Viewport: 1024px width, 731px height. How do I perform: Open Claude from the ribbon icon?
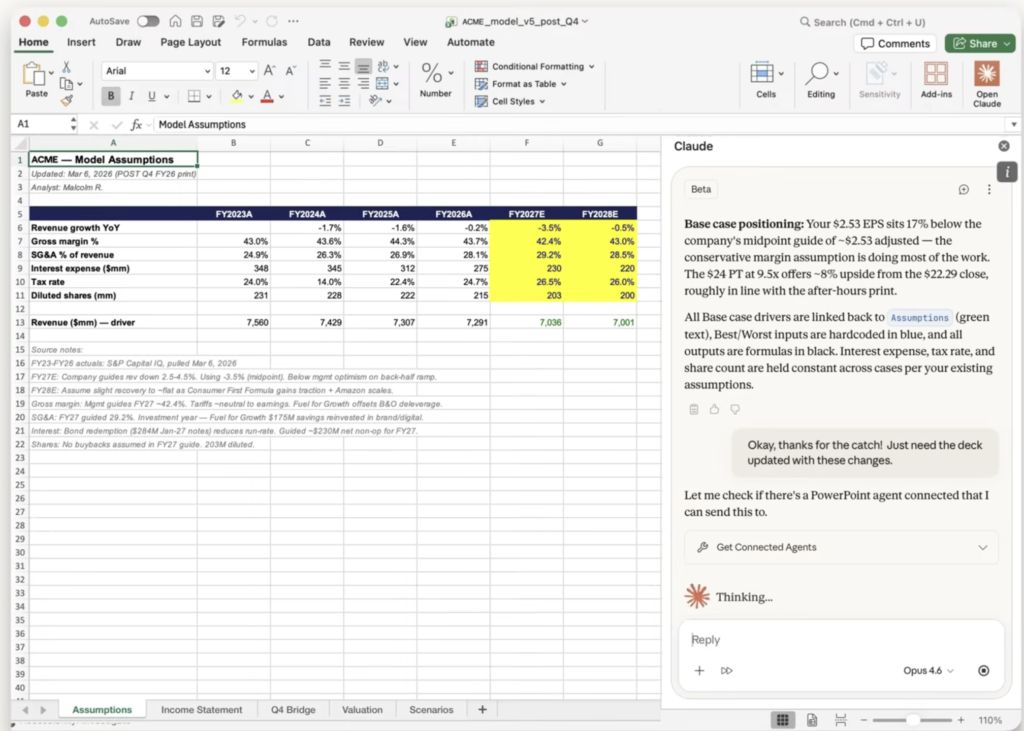pos(986,73)
